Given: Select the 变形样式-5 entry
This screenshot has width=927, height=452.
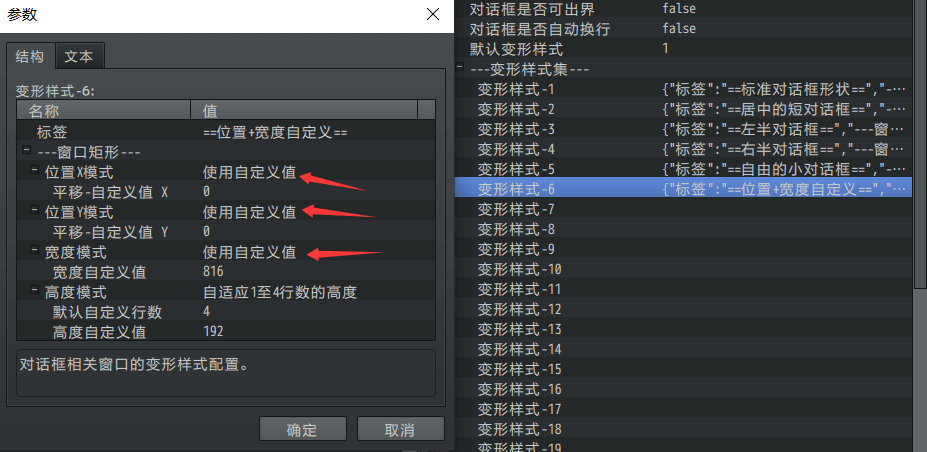Looking at the screenshot, I should [x=683, y=170].
